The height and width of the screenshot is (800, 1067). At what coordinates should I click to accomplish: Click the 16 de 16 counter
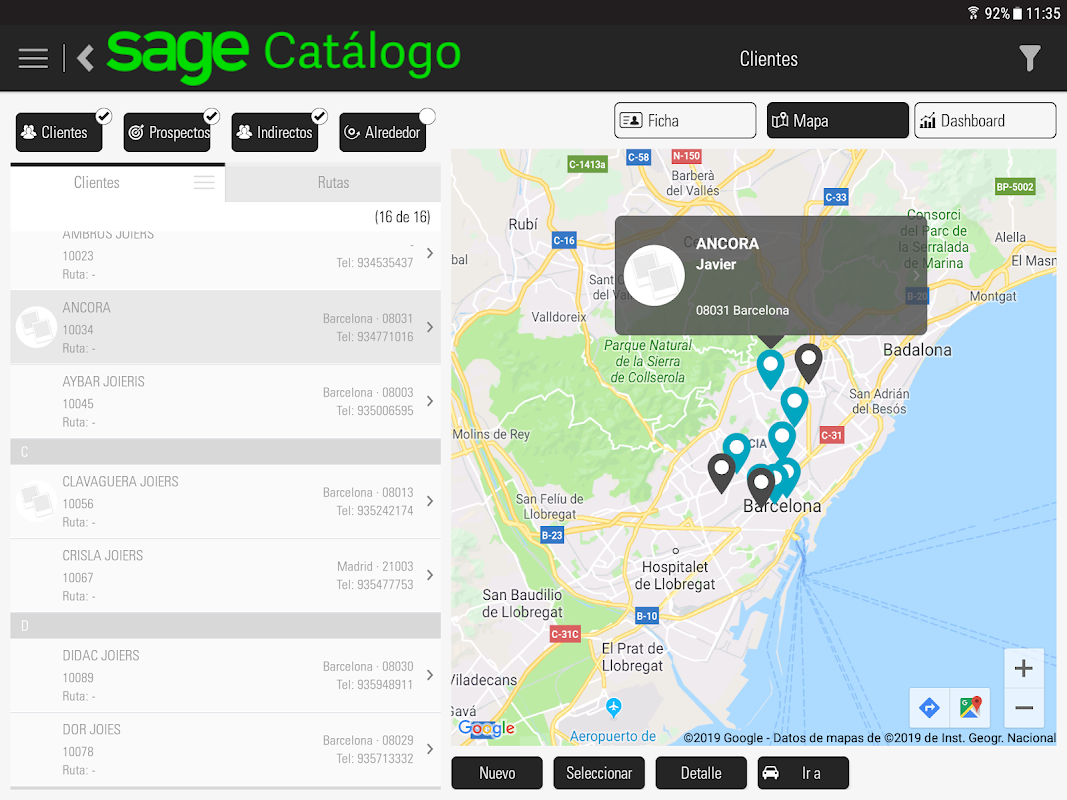[402, 217]
